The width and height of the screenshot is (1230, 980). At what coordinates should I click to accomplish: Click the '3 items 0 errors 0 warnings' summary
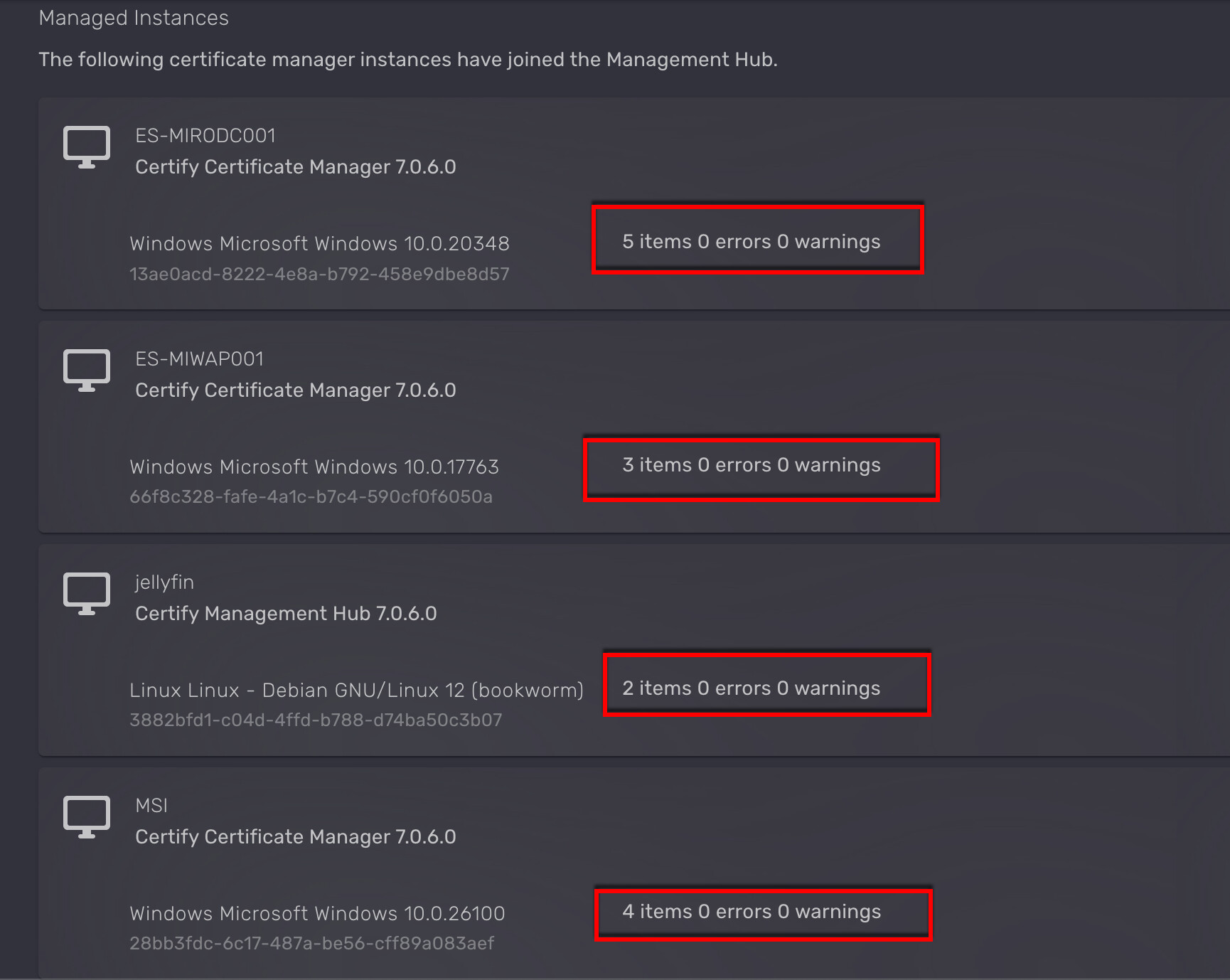tap(752, 465)
